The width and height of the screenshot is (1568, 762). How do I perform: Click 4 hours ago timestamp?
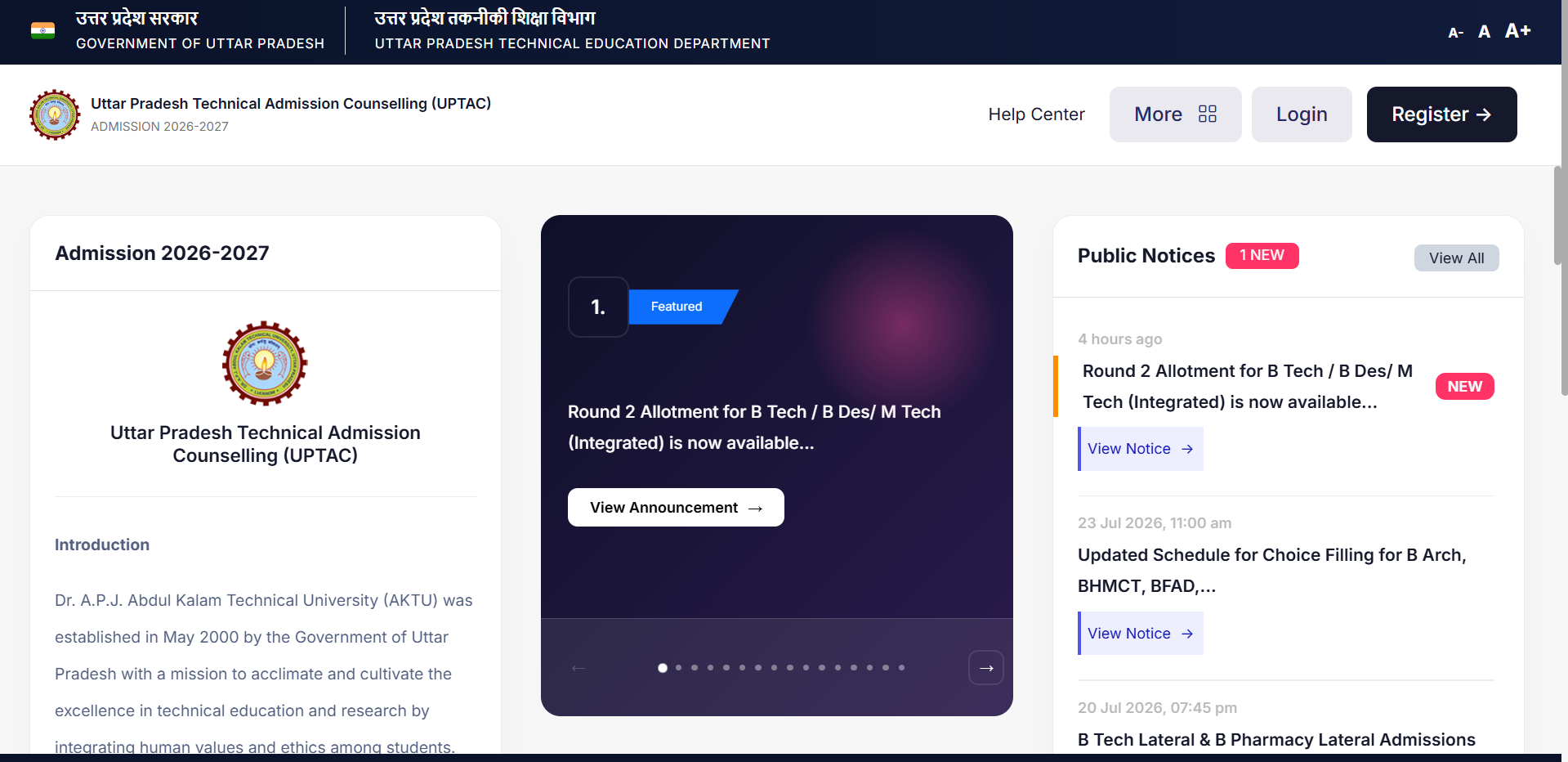click(1119, 339)
